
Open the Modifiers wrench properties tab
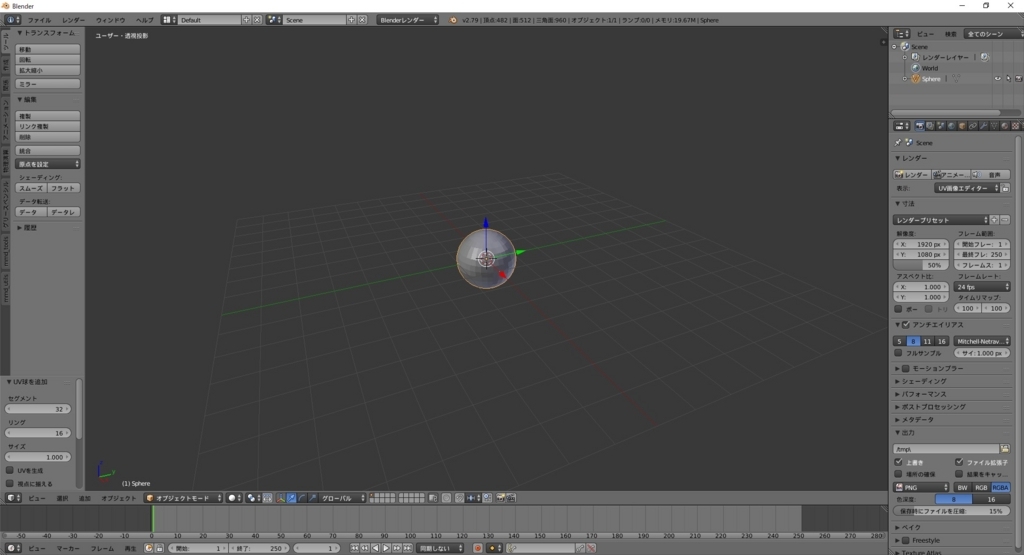[984, 125]
